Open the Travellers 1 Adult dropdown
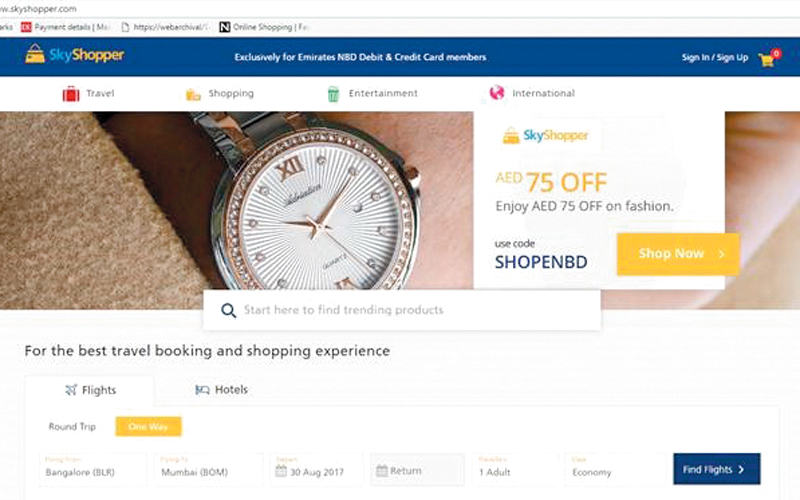 click(x=516, y=470)
